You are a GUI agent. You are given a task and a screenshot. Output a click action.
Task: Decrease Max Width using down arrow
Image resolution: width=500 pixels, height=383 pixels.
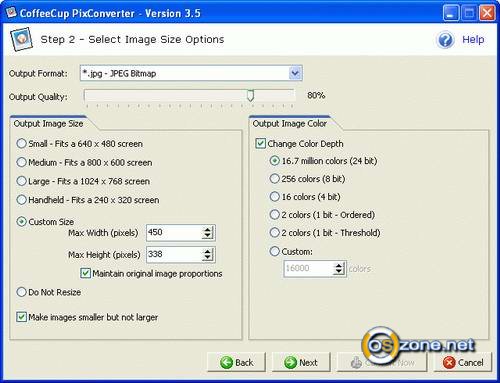click(x=208, y=236)
